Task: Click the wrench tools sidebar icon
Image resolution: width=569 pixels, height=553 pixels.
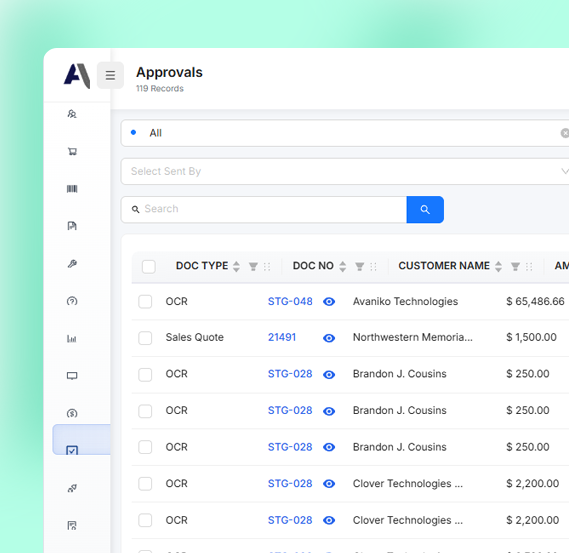Action: pyautogui.click(x=72, y=264)
